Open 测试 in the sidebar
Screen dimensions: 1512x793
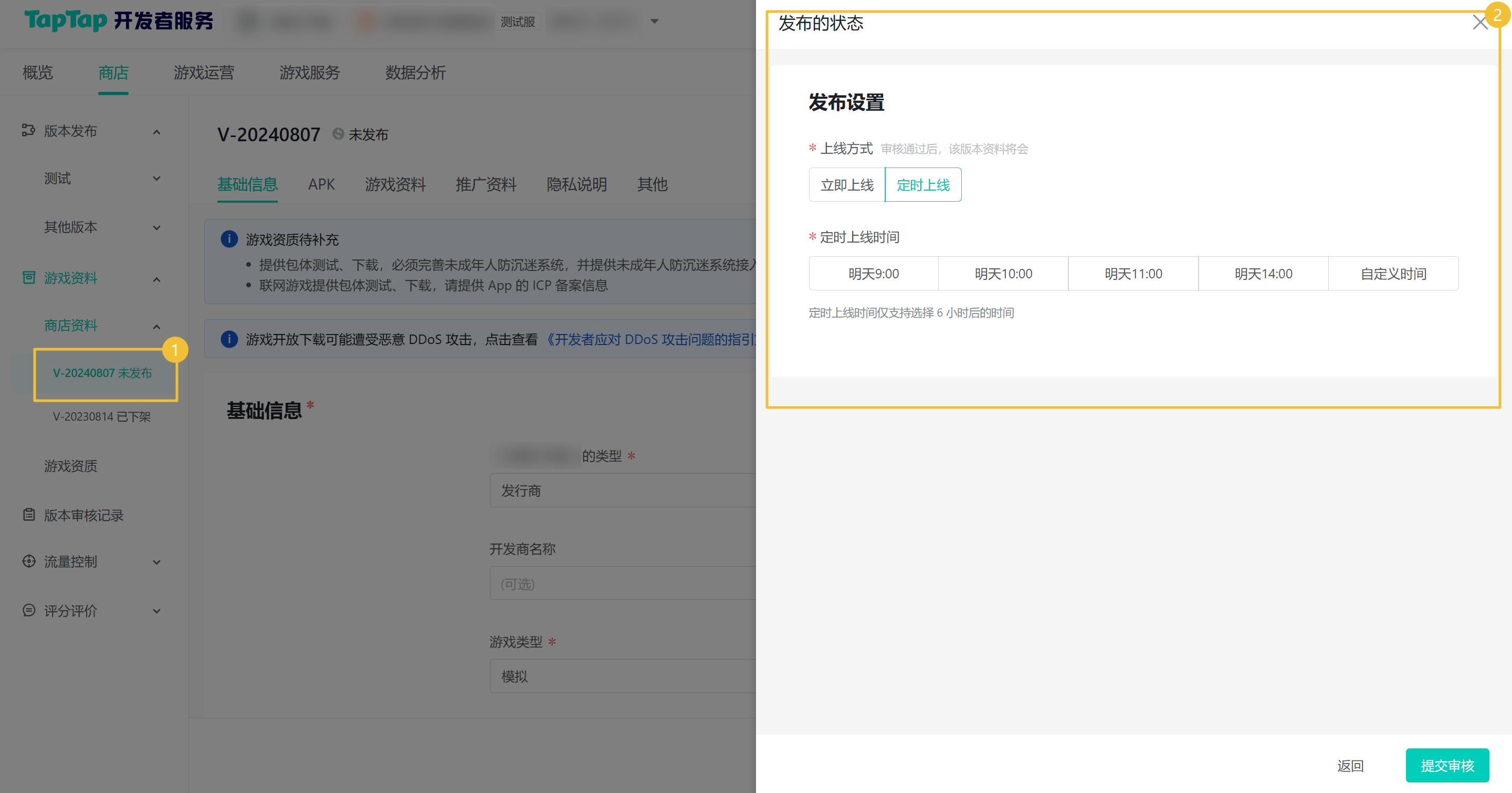point(57,178)
